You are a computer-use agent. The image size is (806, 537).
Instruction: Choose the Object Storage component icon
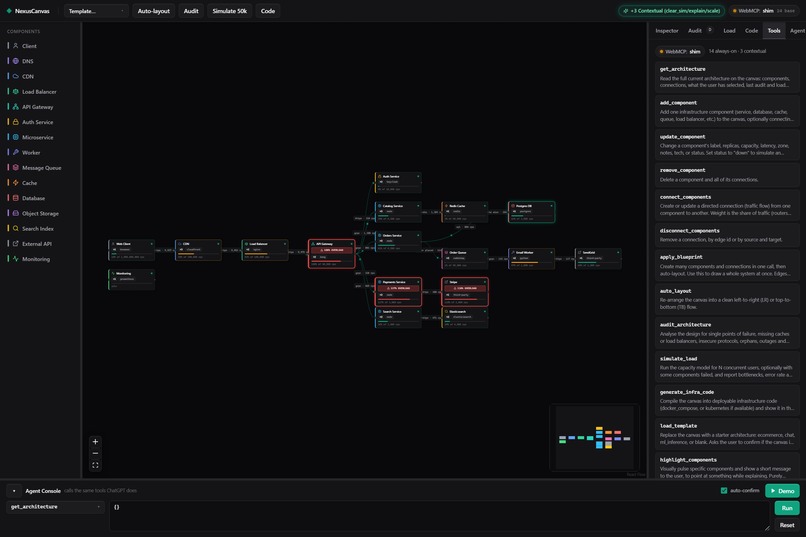pos(15,213)
